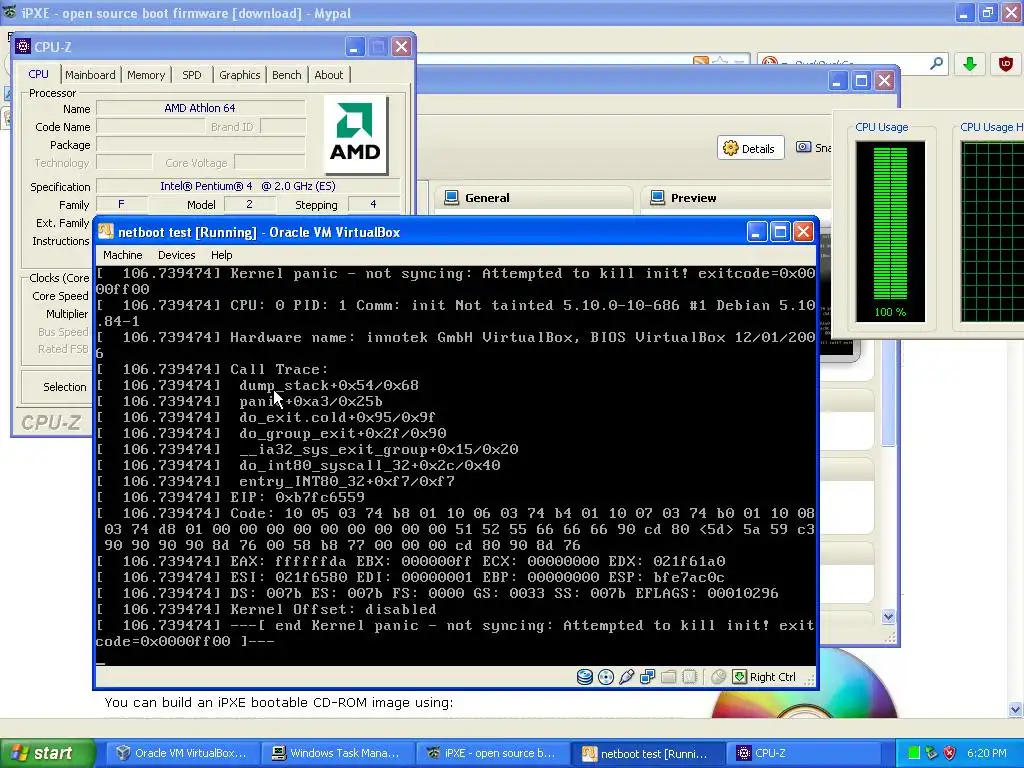Click the Windows start button

[47, 753]
